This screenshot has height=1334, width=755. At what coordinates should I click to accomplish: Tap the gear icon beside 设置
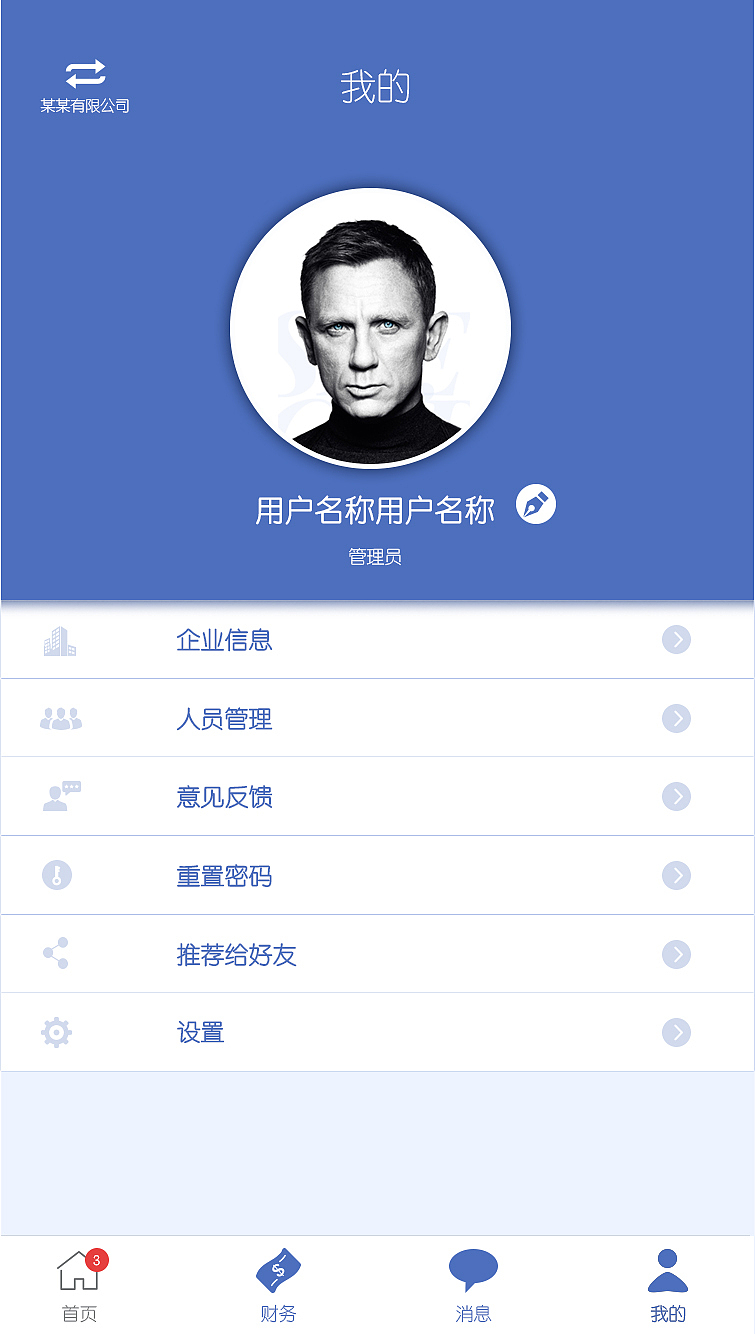[57, 1031]
